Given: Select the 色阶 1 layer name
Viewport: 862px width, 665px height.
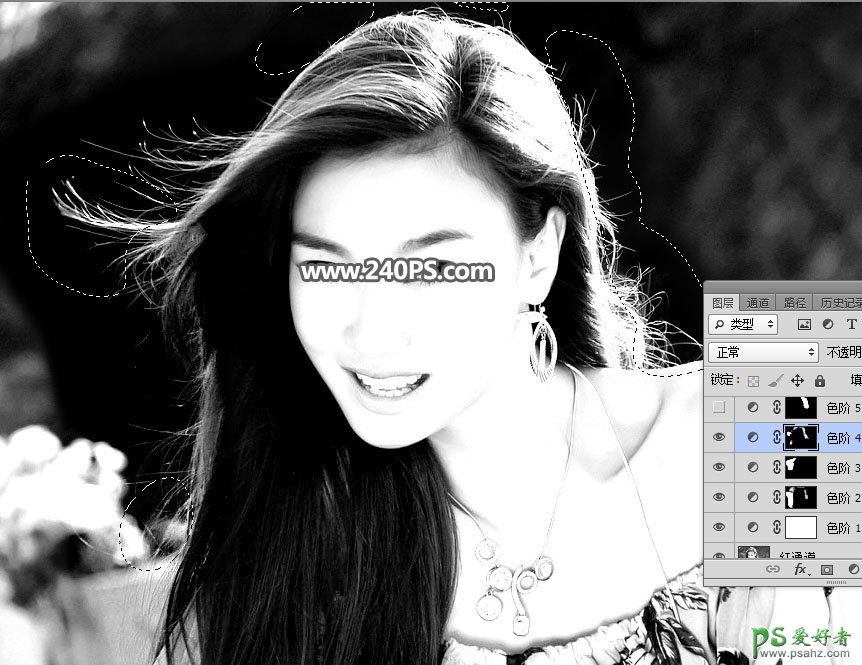Looking at the screenshot, I should pyautogui.click(x=844, y=528).
